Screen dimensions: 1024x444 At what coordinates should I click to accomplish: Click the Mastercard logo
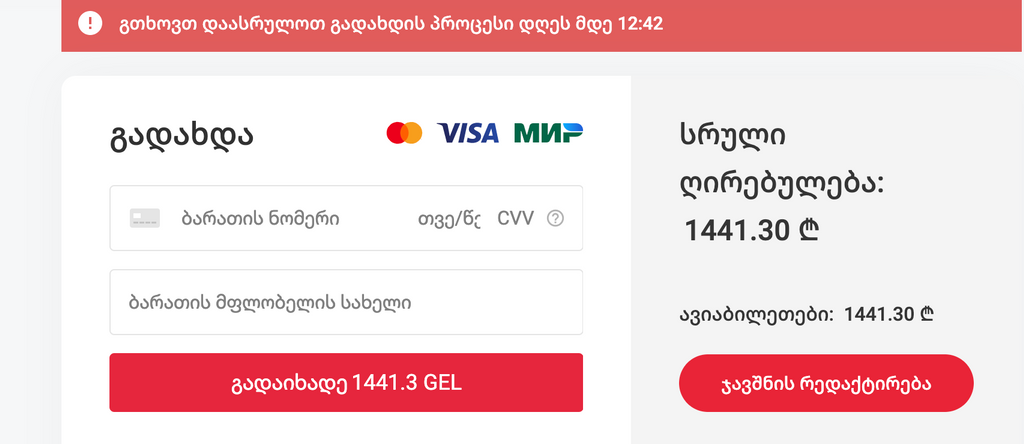404,133
